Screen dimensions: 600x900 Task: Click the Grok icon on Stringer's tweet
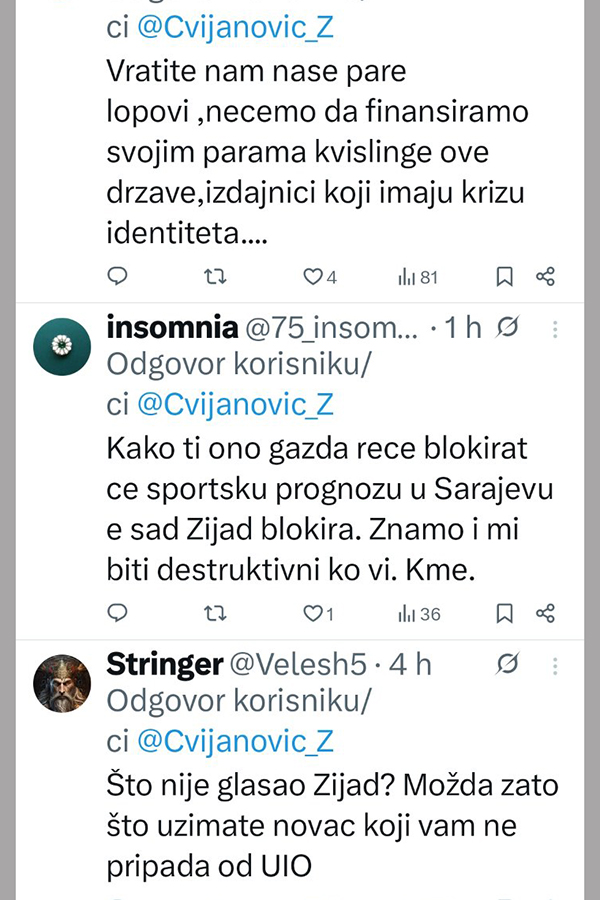(x=507, y=664)
